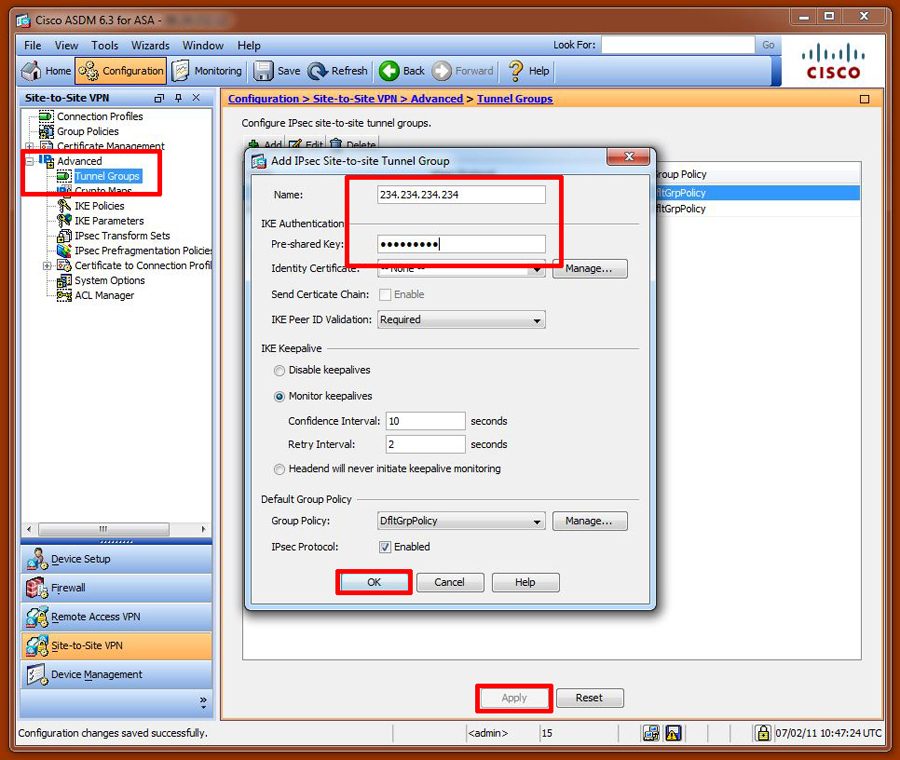
Task: Click the Pre-shared Key field
Action: pyautogui.click(x=461, y=245)
